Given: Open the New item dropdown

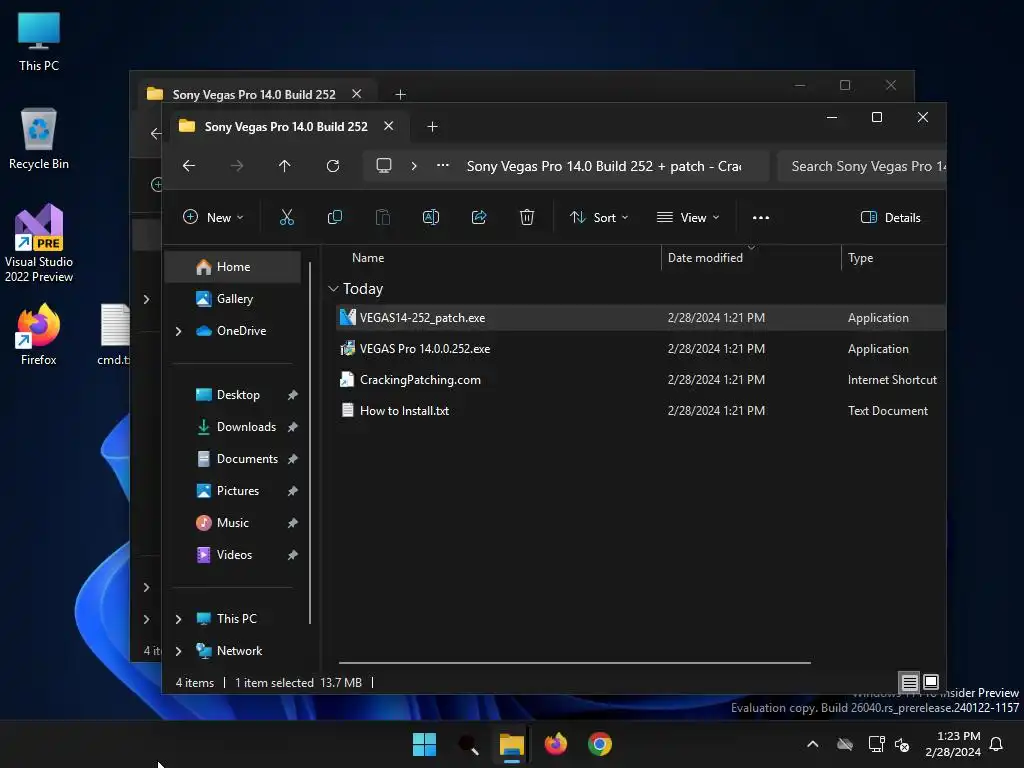Looking at the screenshot, I should [214, 217].
